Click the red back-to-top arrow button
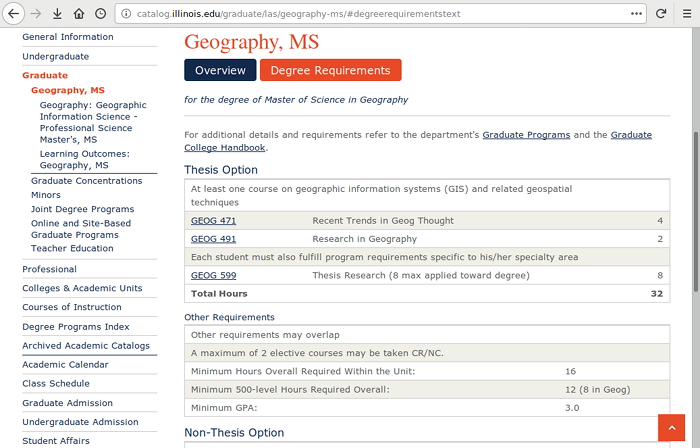 (x=671, y=427)
